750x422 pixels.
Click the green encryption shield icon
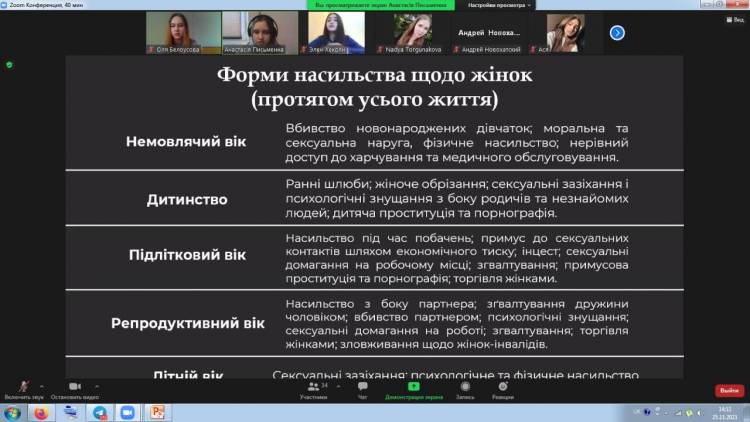9,64
